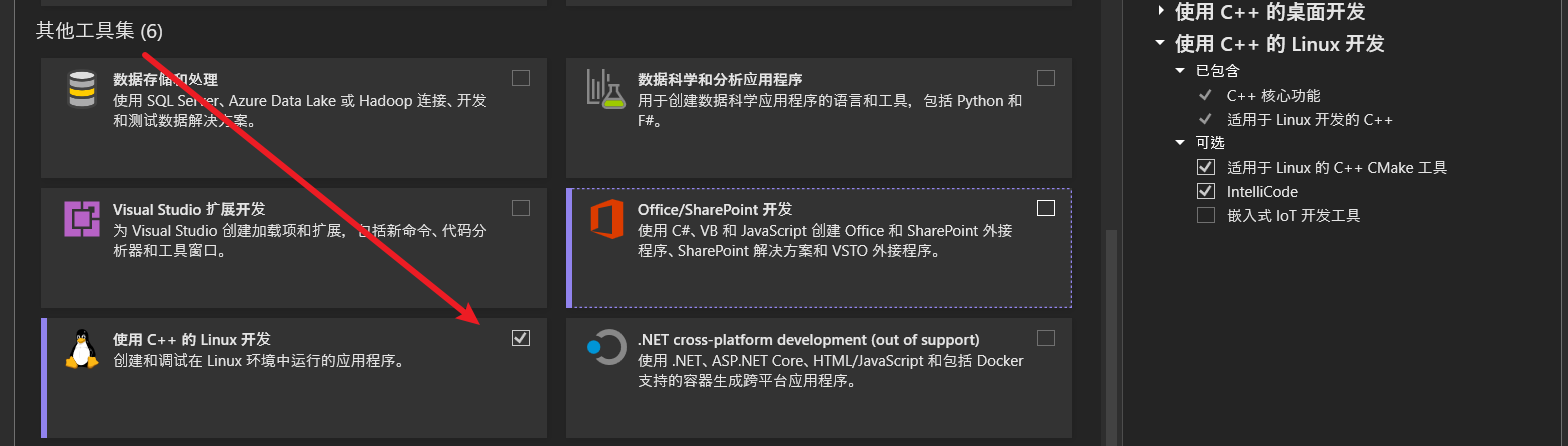Click the database icon for 数据存储和处理
This screenshot has width=1568, height=446.
click(x=82, y=89)
